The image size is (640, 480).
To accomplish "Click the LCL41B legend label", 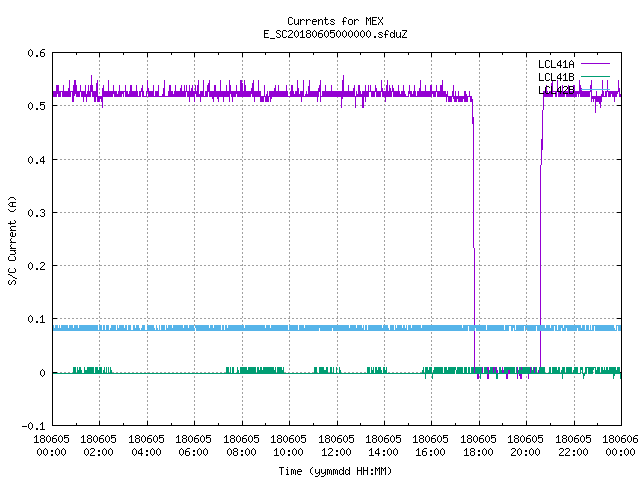I will point(556,77).
